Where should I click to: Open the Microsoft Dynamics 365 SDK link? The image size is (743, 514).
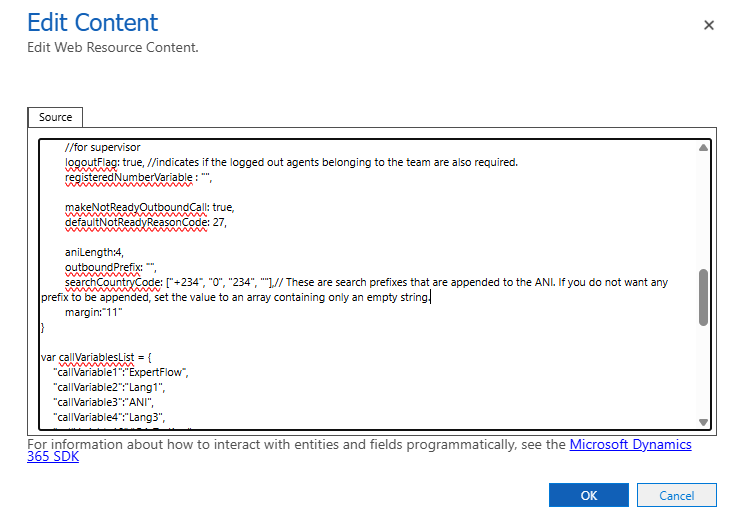coord(630,444)
